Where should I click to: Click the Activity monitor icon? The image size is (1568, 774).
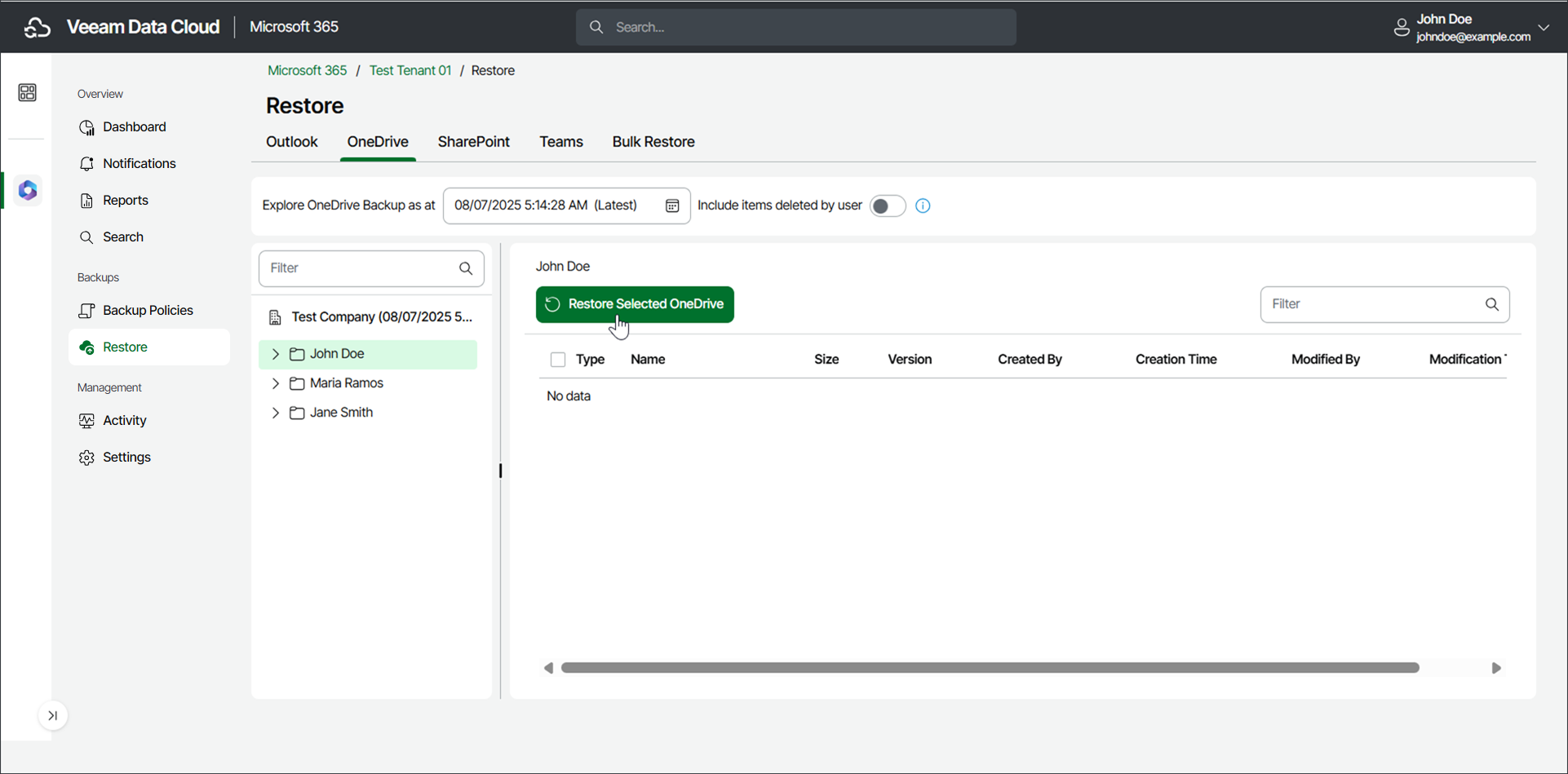pos(86,421)
